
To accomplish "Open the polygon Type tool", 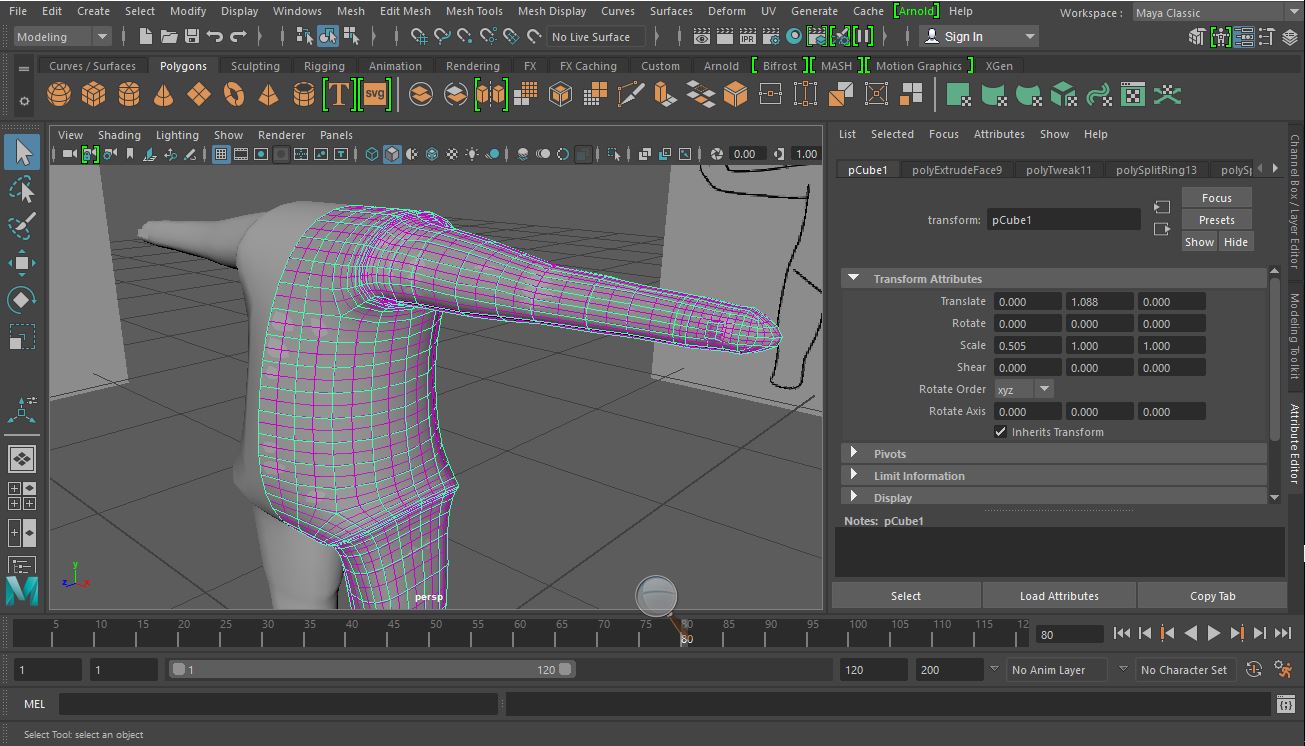I will click(339, 93).
